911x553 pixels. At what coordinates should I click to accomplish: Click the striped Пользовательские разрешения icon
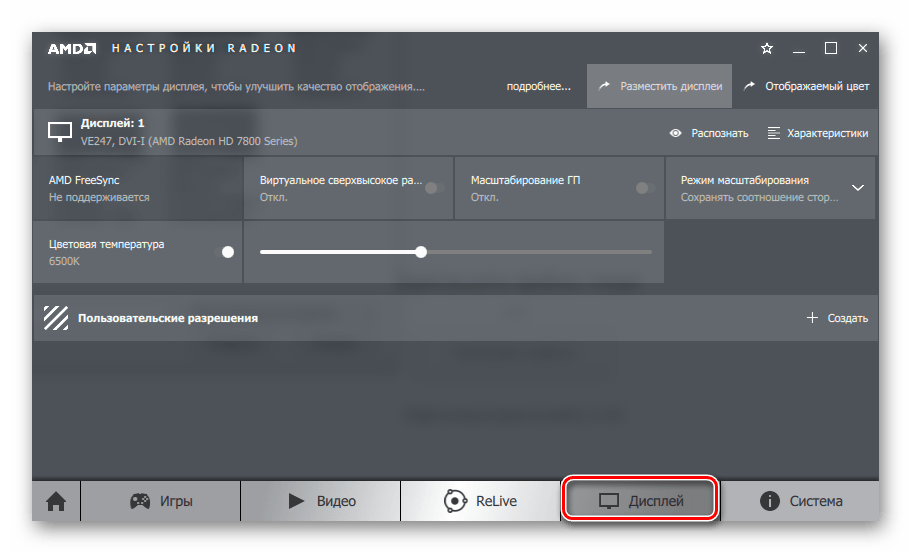[x=56, y=318]
